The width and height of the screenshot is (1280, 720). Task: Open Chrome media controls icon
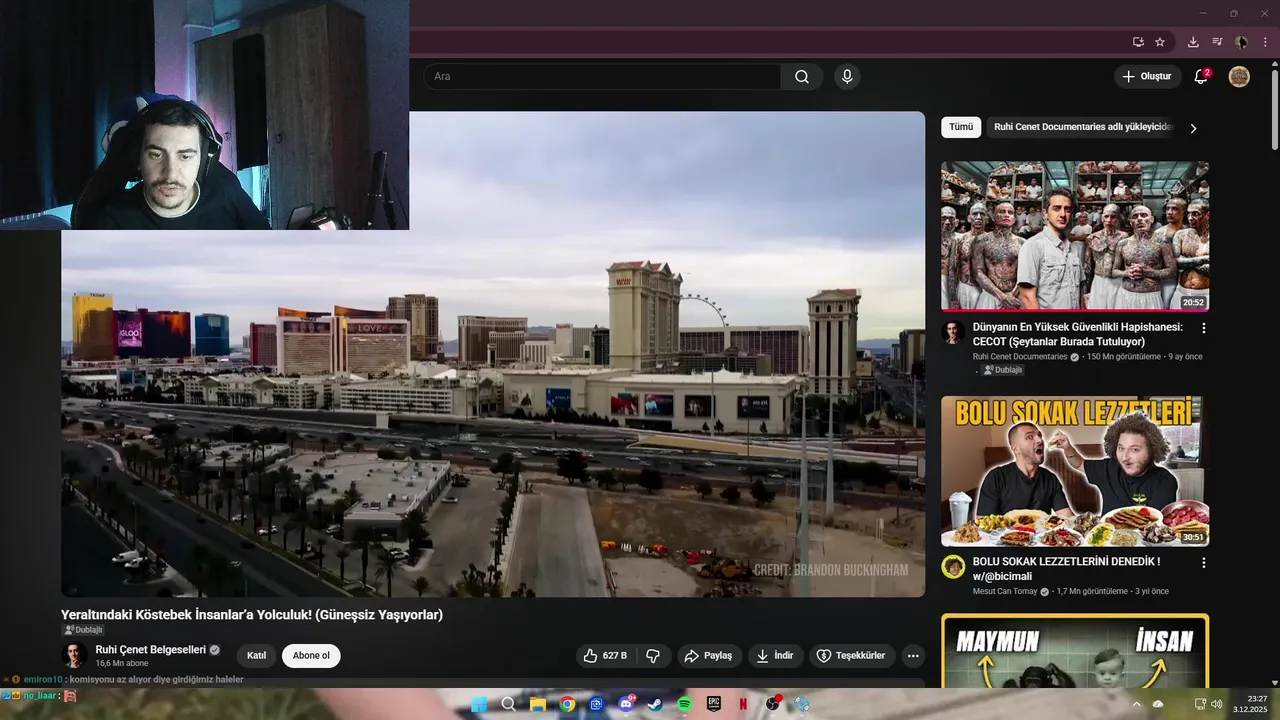click(x=1217, y=42)
